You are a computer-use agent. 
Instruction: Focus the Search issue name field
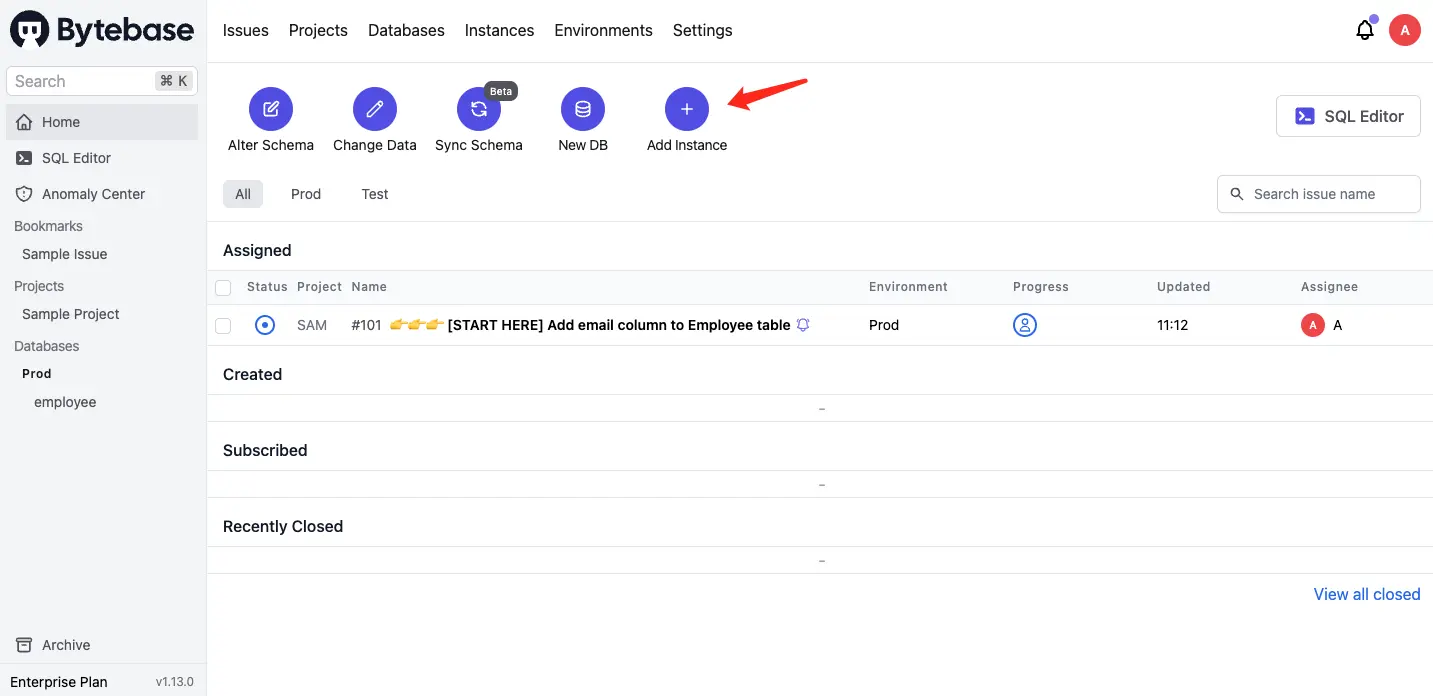1319,194
